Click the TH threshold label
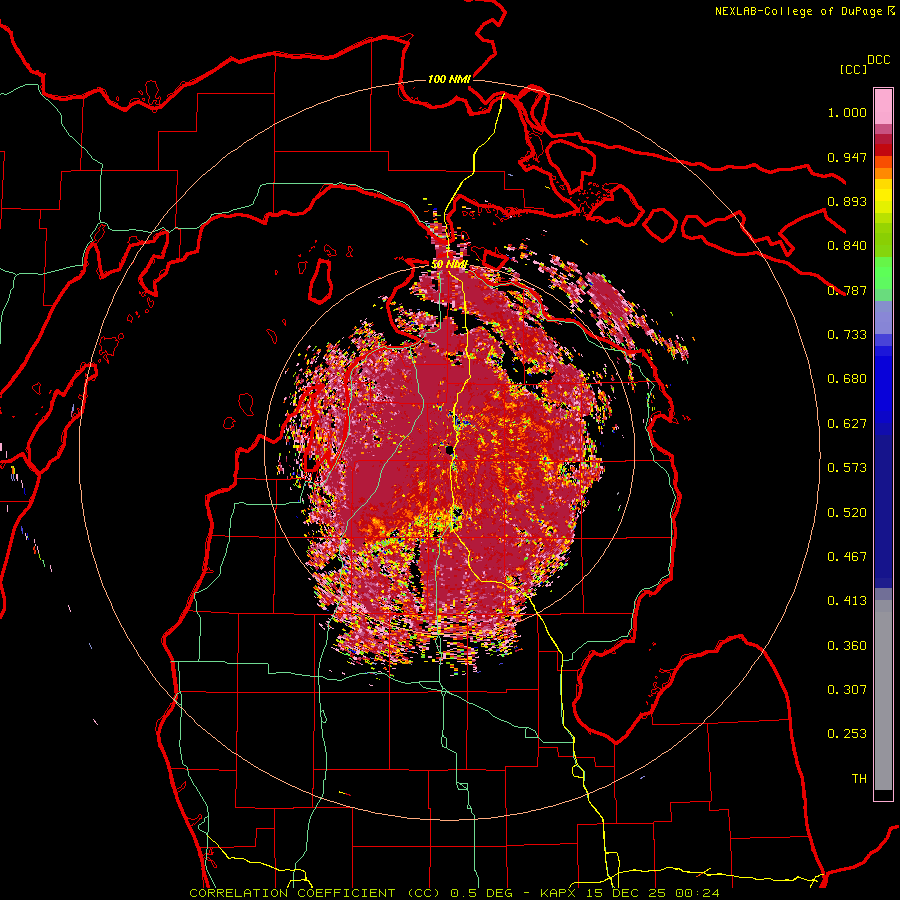 [859, 779]
